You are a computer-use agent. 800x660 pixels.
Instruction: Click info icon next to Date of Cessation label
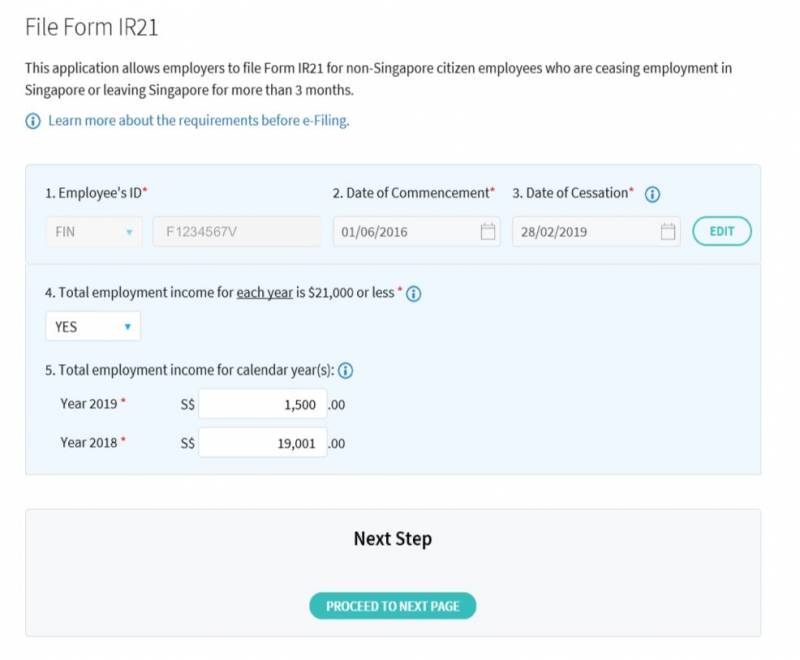tap(652, 194)
